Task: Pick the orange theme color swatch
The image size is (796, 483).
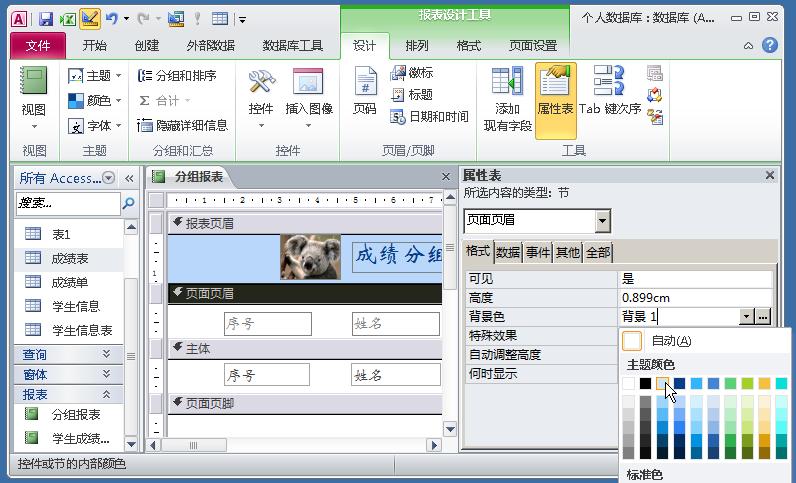Action: tap(765, 383)
